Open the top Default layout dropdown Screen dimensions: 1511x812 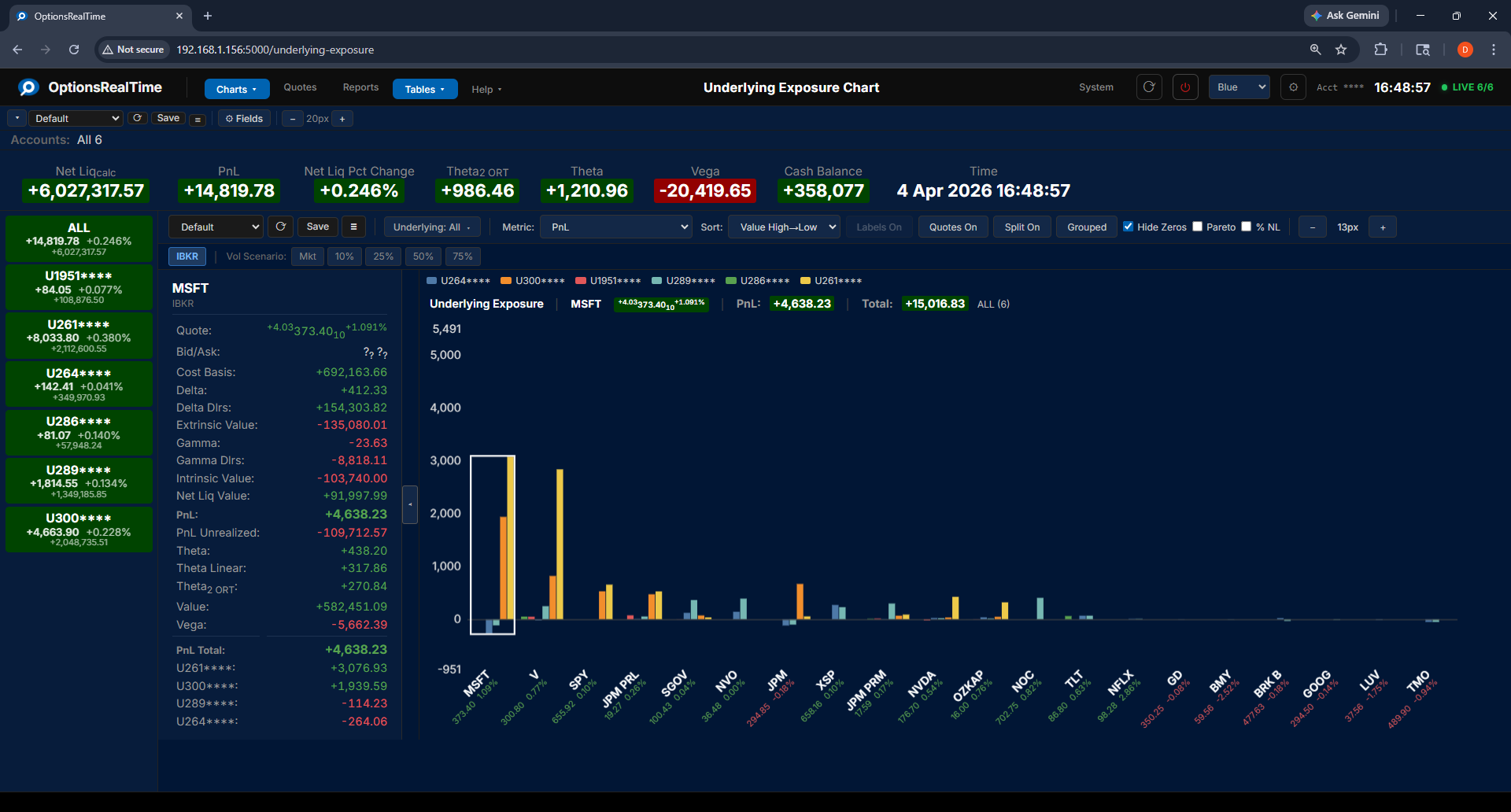click(76, 118)
